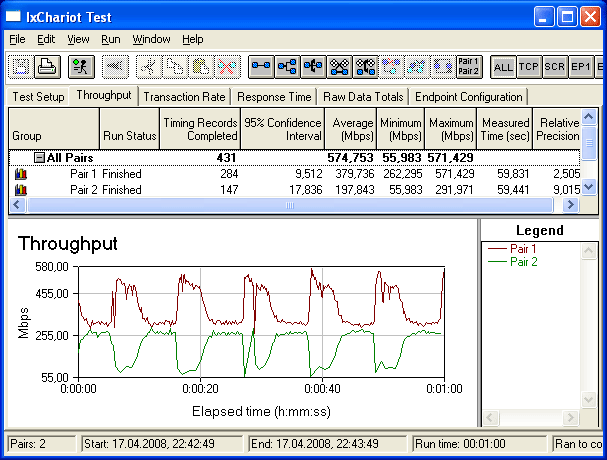Click the Stop test icon
Image resolution: width=607 pixels, height=460 pixels.
pos(115,67)
